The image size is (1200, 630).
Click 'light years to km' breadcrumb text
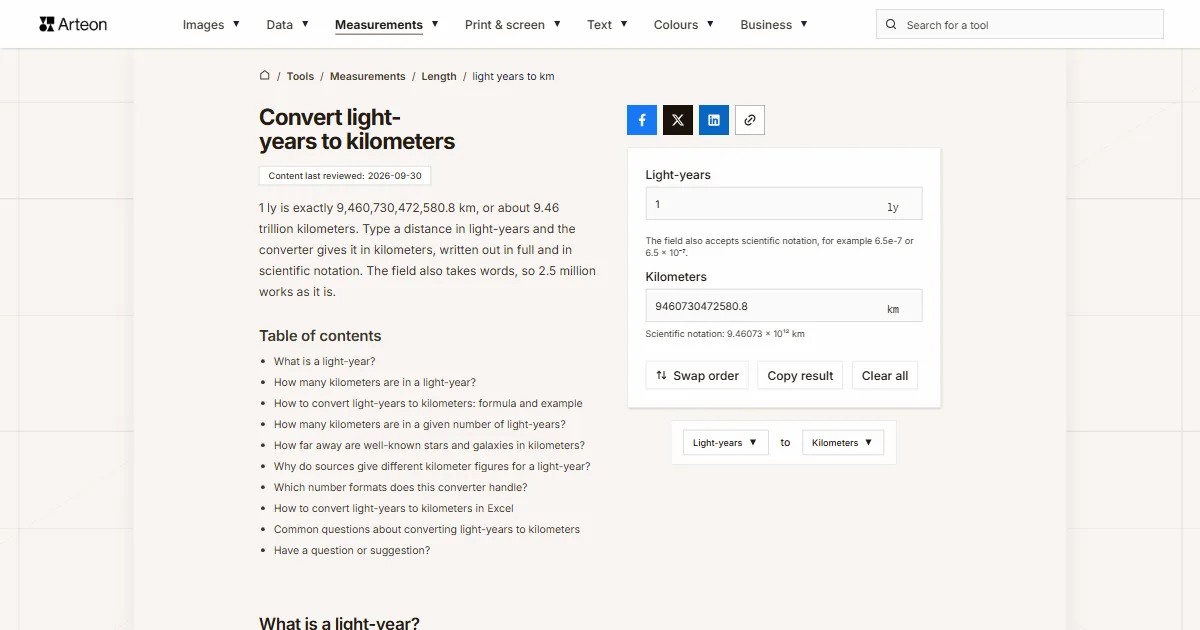(x=513, y=76)
